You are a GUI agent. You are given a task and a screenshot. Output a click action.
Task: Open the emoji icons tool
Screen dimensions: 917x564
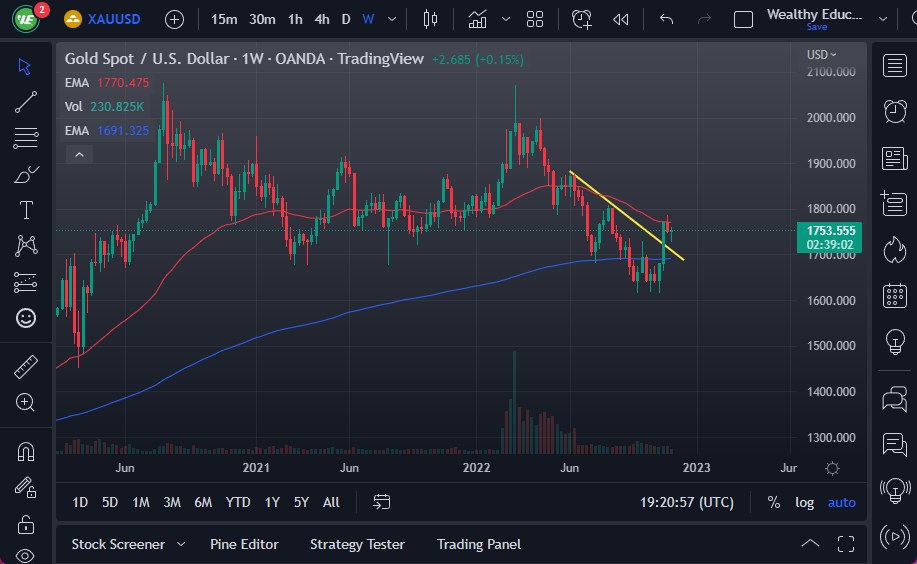(x=25, y=318)
